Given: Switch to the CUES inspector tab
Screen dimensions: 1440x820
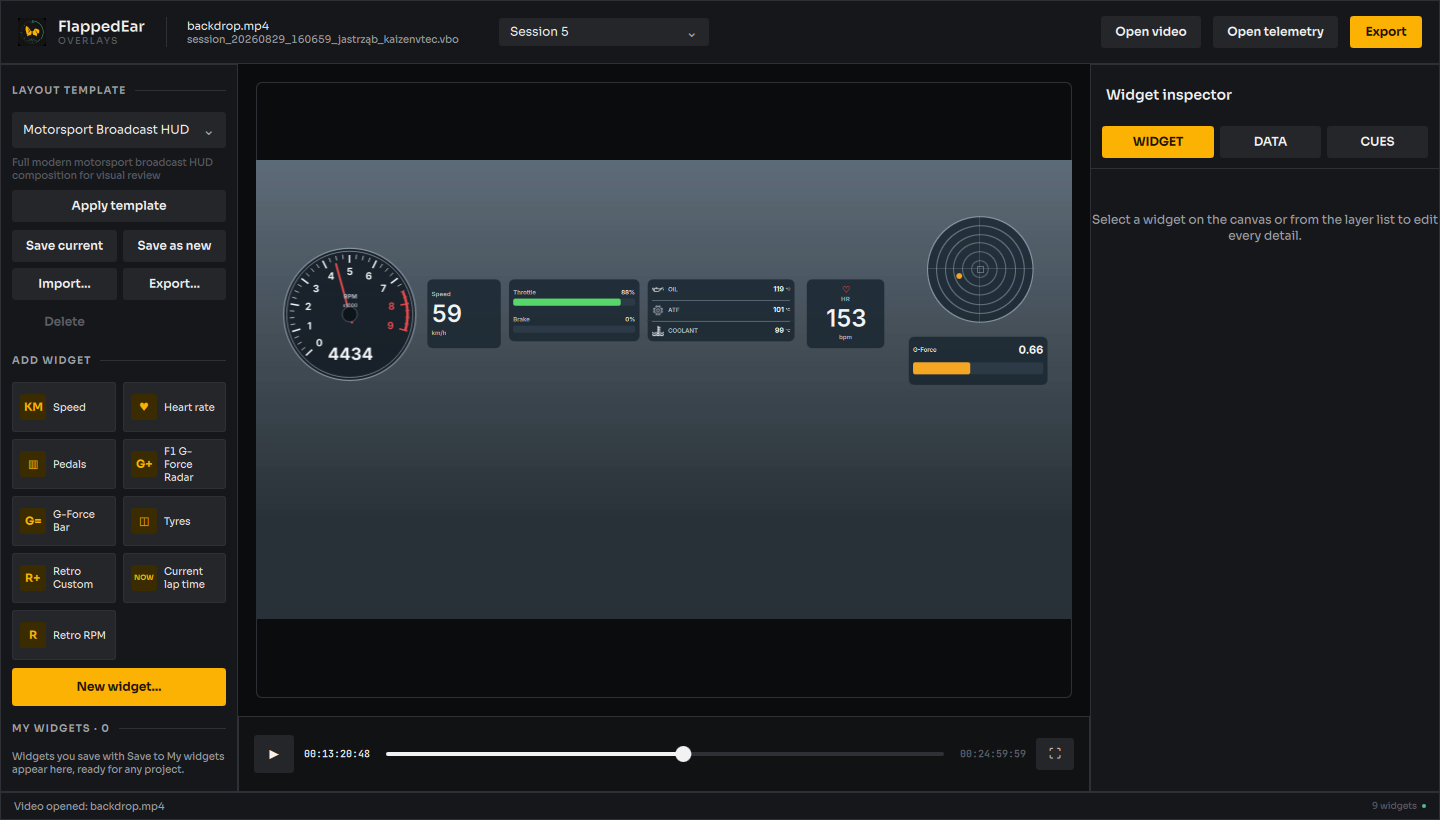Looking at the screenshot, I should point(1377,142).
